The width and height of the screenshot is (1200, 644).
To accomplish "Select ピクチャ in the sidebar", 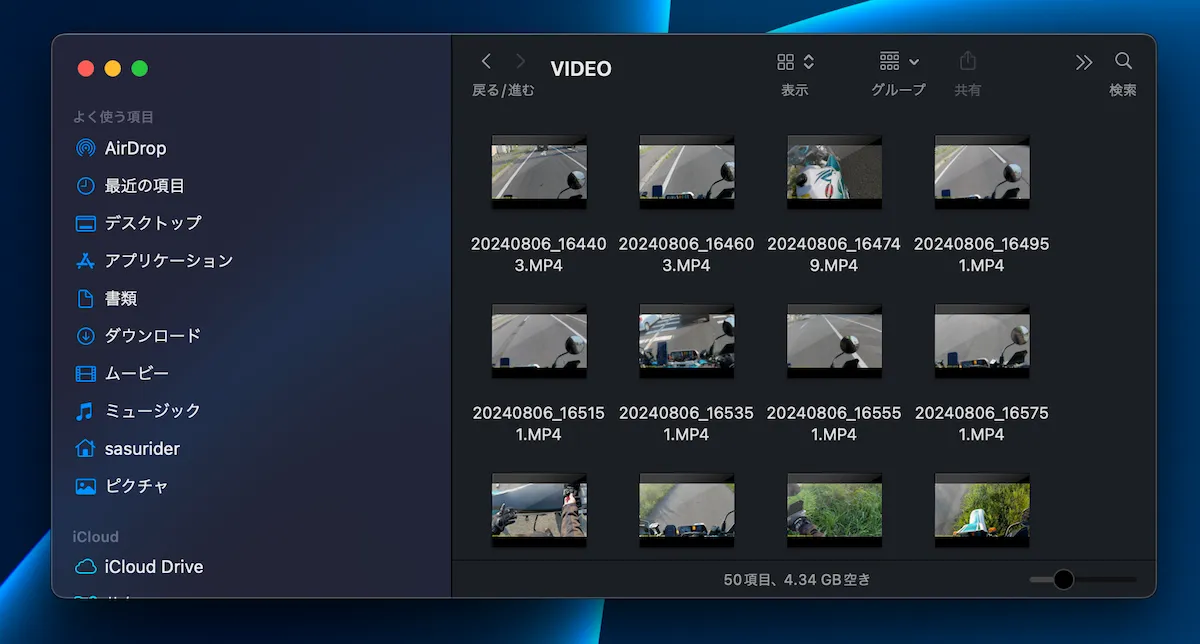I will [137, 486].
